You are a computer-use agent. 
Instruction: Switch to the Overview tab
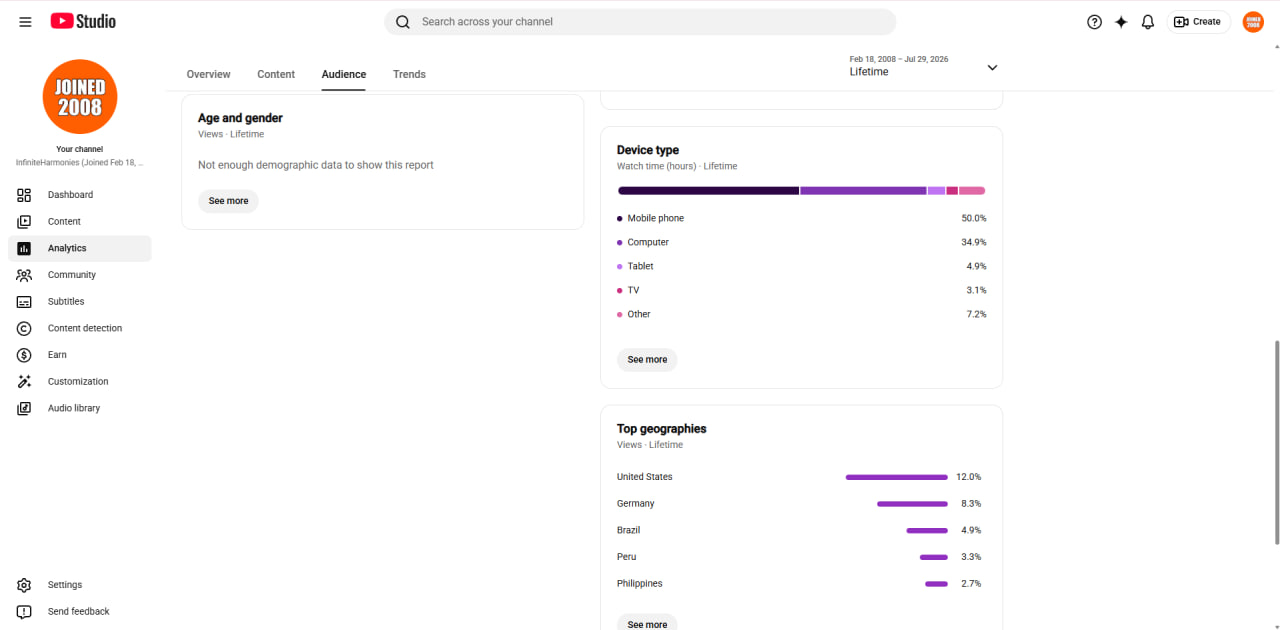(208, 74)
